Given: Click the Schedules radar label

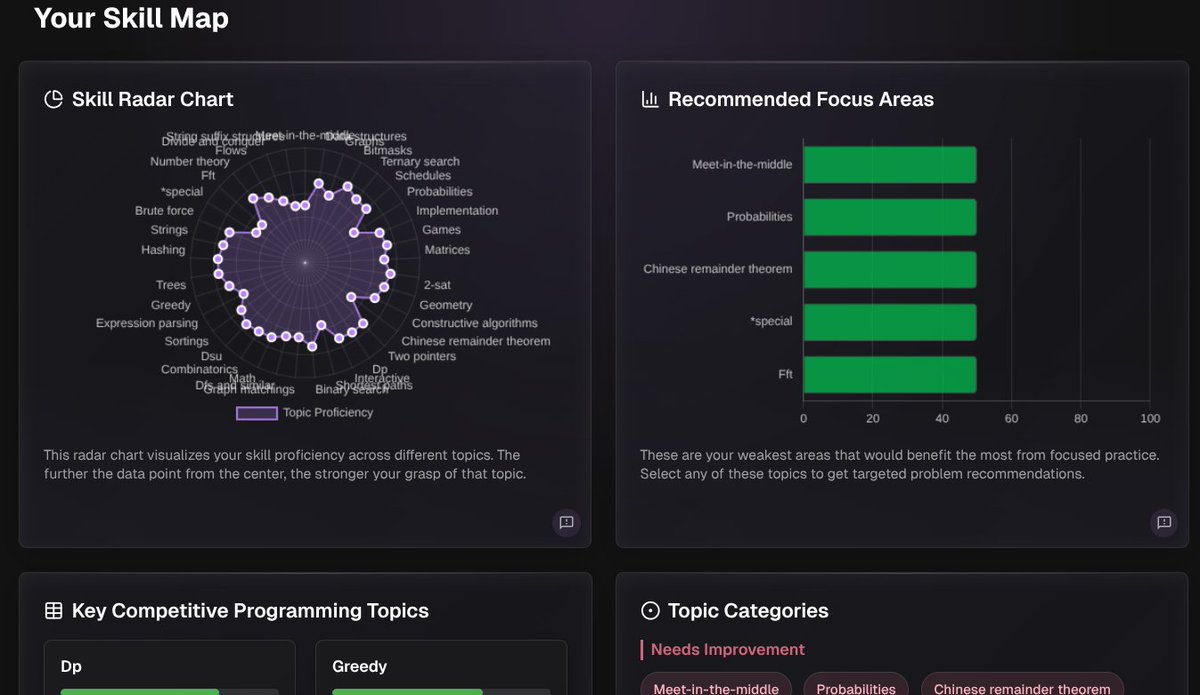Looking at the screenshot, I should [423, 176].
